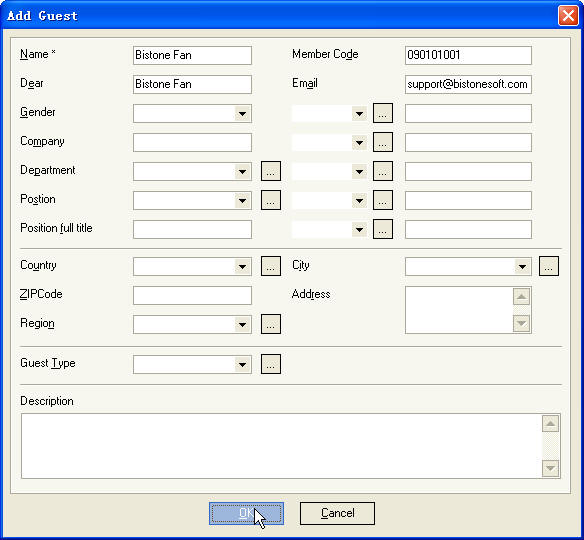The width and height of the screenshot is (584, 540).
Task: Expand the Country dropdown
Action: [242, 267]
